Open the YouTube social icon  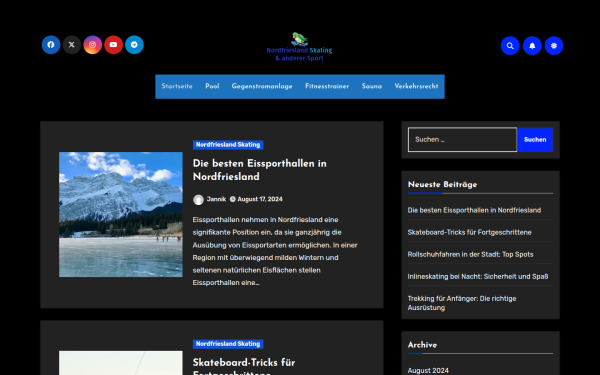tap(113, 45)
